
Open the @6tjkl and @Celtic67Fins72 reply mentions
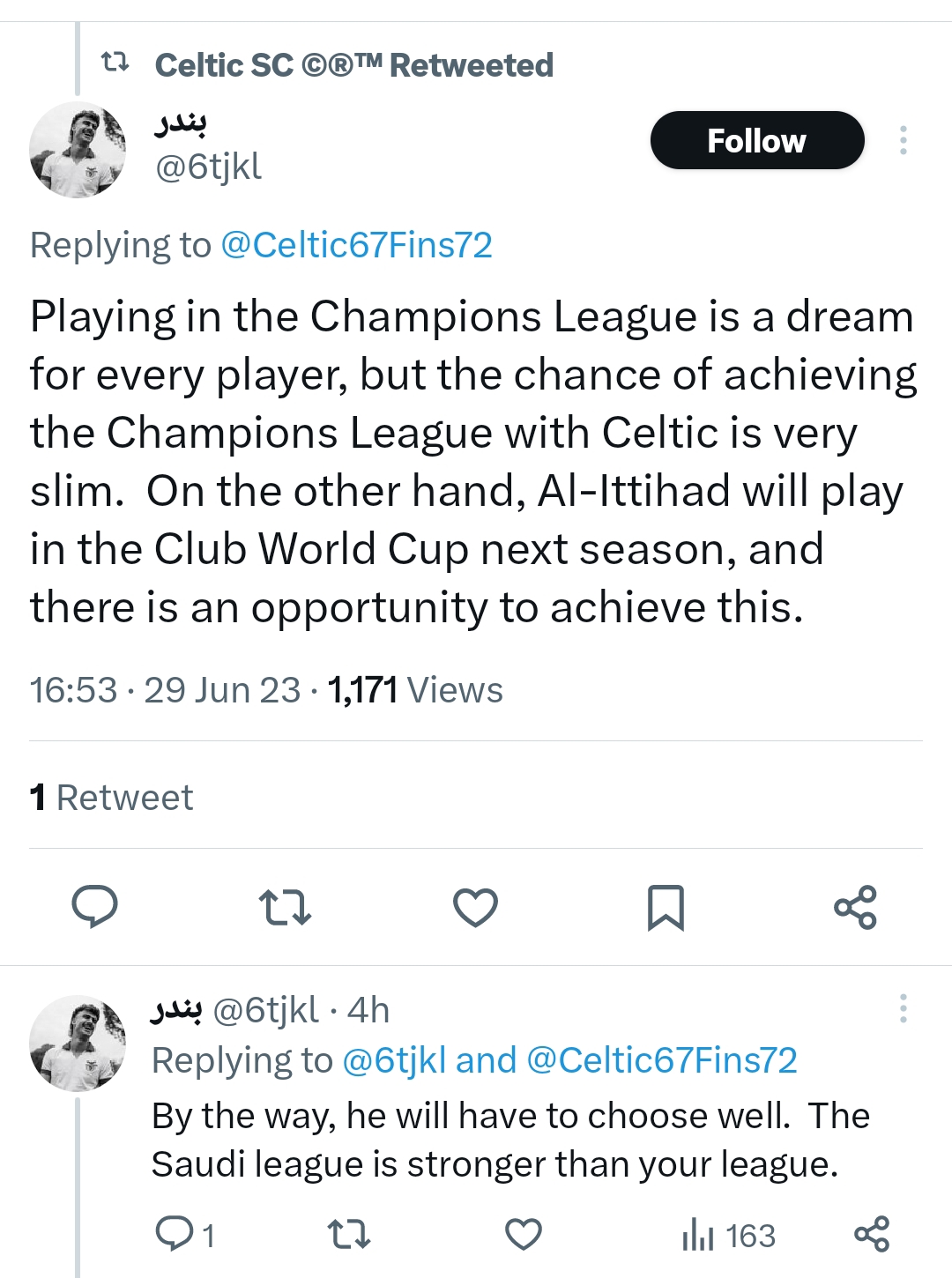click(569, 1060)
